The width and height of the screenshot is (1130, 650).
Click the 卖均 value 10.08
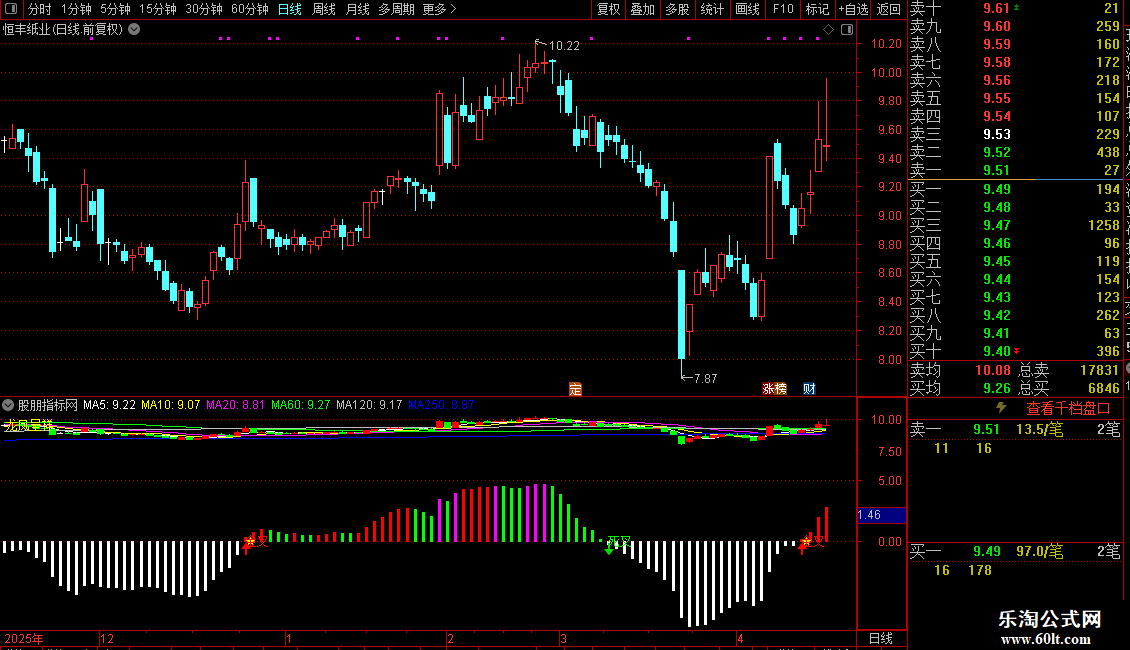(x=993, y=370)
